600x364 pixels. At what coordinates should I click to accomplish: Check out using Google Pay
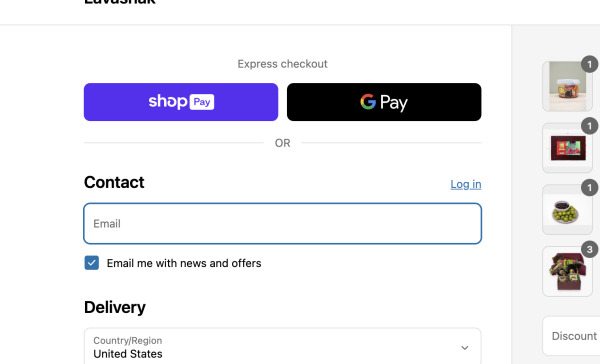[x=384, y=102]
